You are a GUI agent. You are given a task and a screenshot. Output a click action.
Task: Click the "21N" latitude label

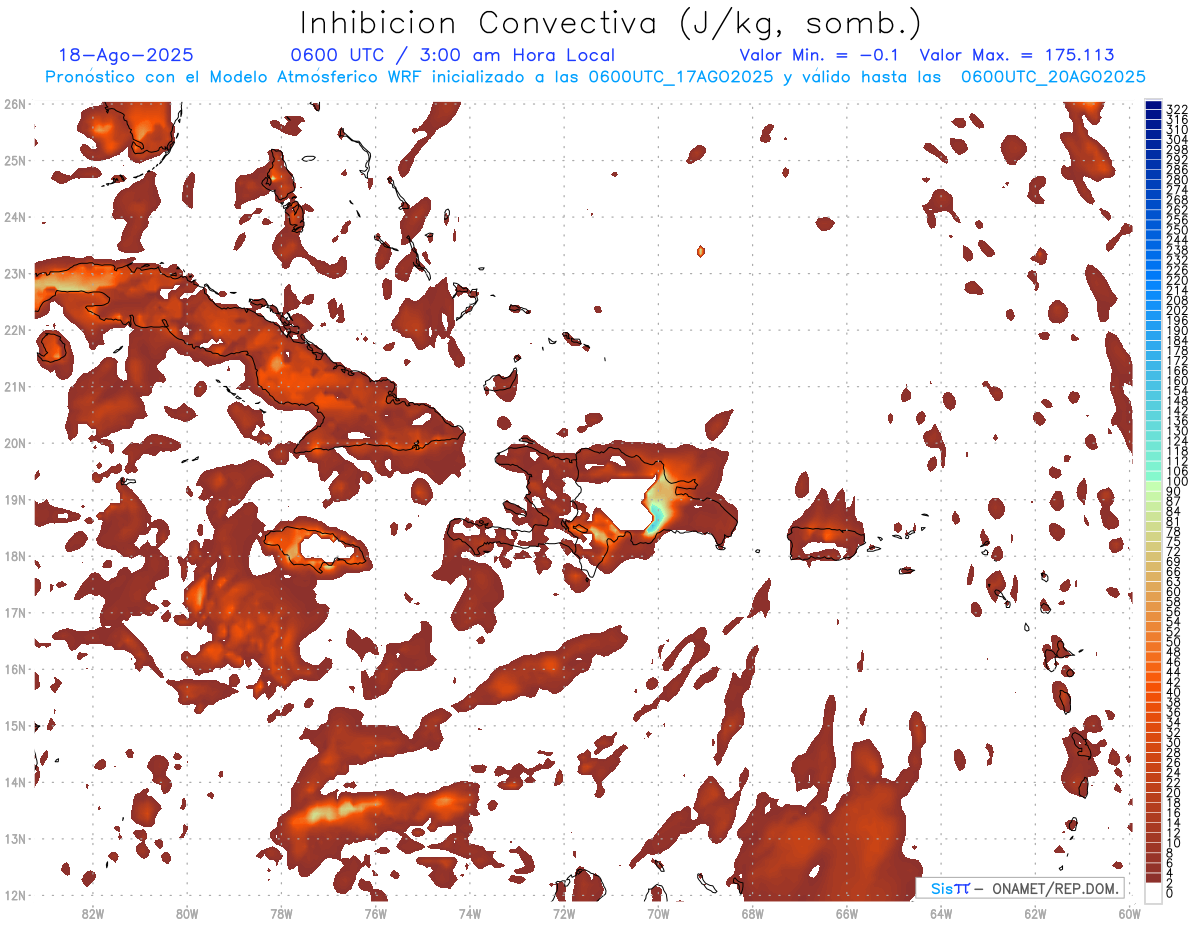tap(14, 386)
